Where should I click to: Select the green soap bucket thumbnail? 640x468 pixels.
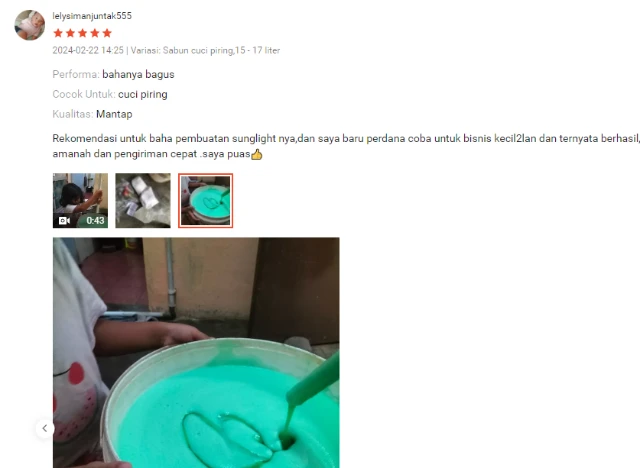click(205, 200)
